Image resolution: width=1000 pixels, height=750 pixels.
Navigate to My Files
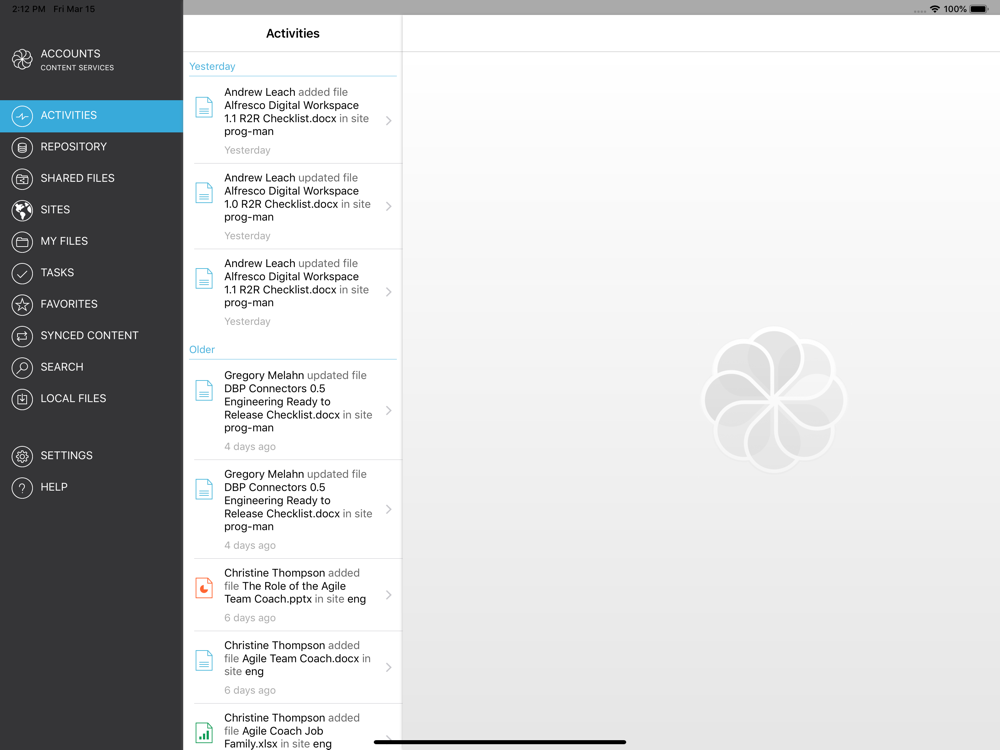(91, 241)
